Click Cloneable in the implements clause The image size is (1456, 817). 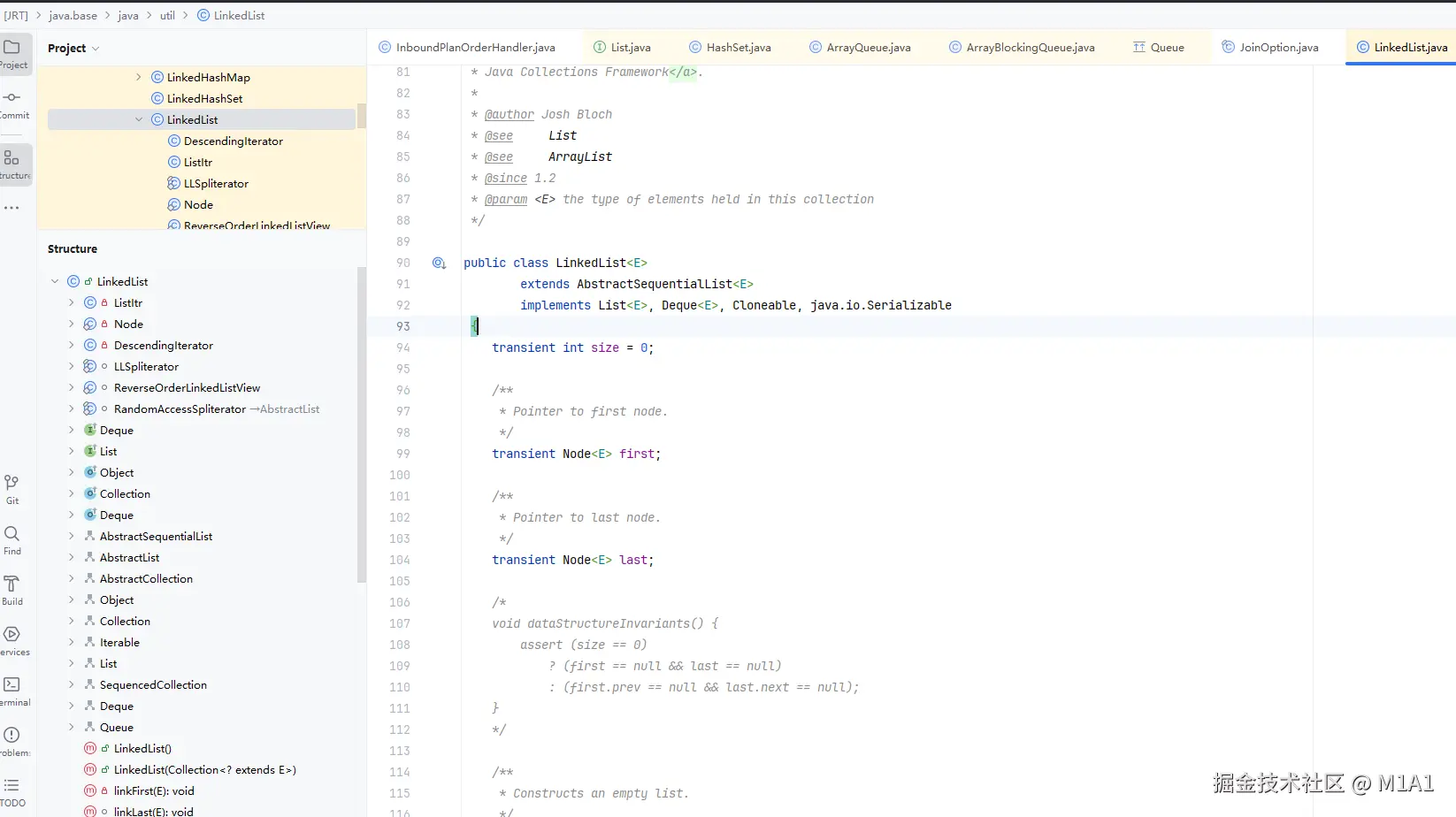click(764, 305)
